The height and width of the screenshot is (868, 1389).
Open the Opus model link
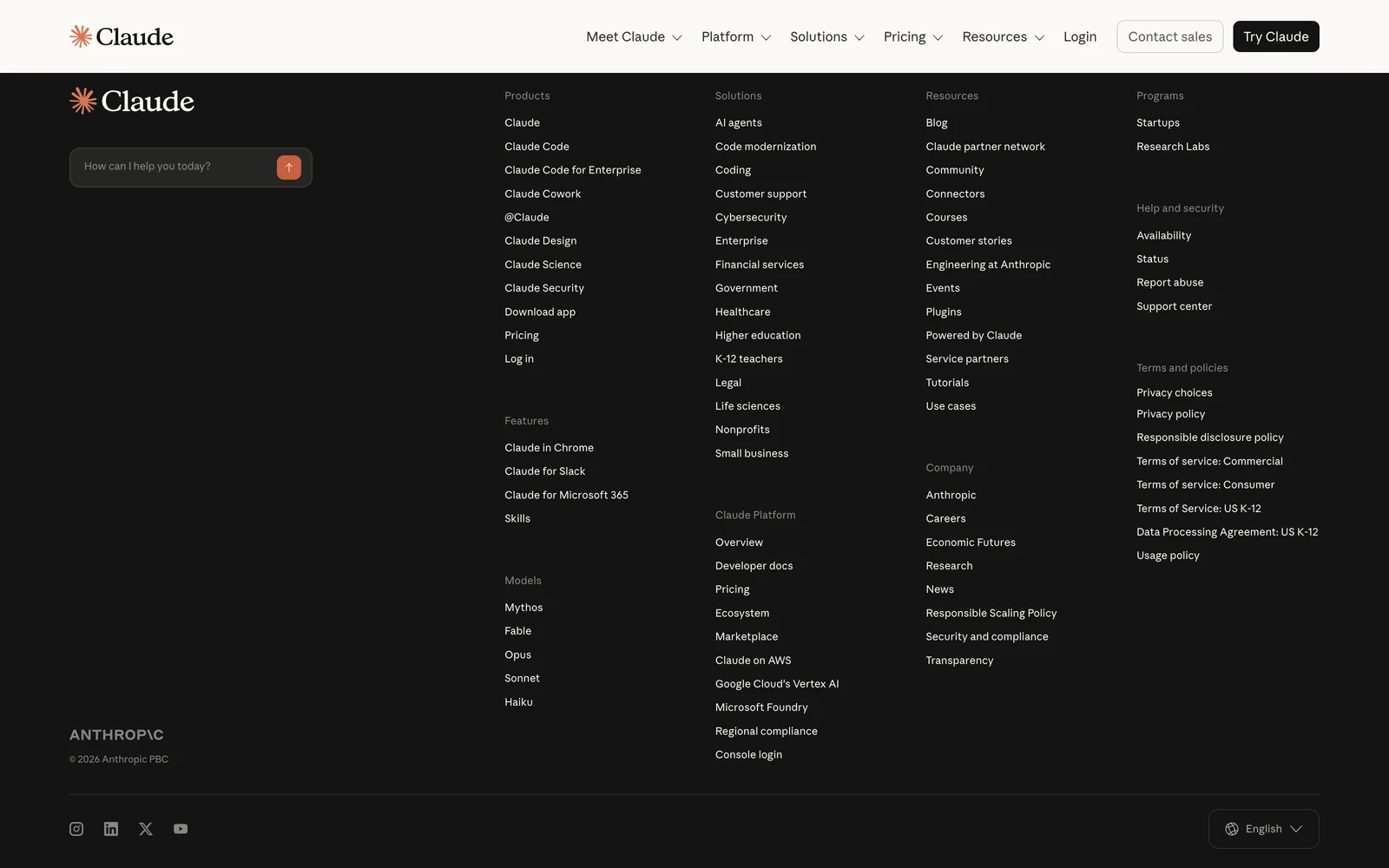(518, 655)
